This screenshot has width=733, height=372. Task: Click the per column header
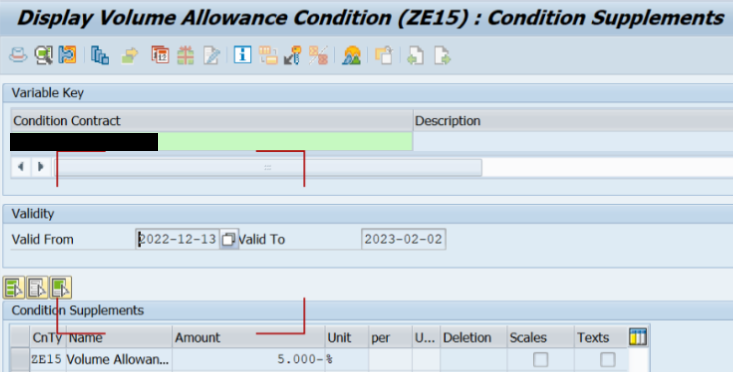(390, 337)
